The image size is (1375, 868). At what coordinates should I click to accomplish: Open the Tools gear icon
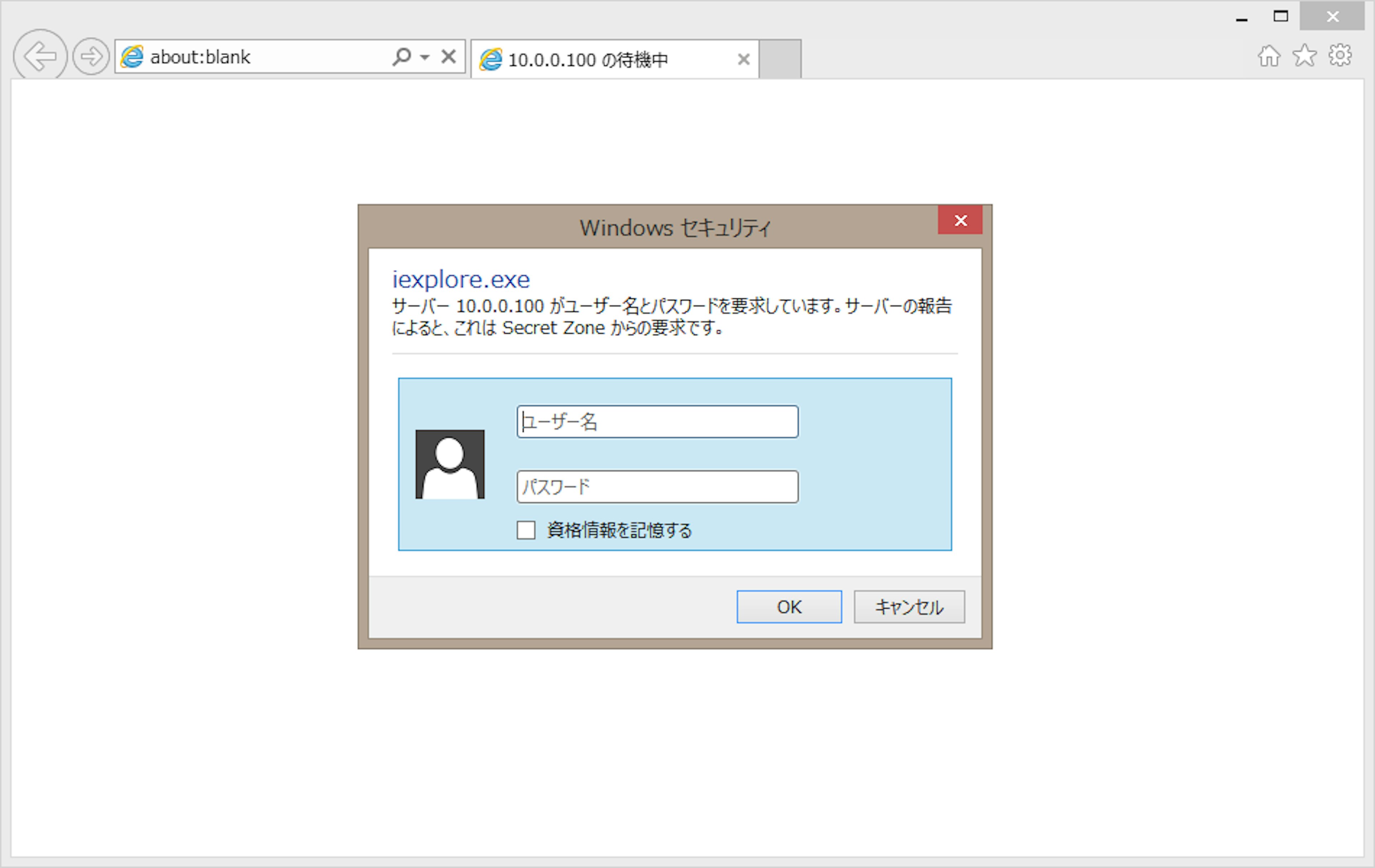point(1340,56)
